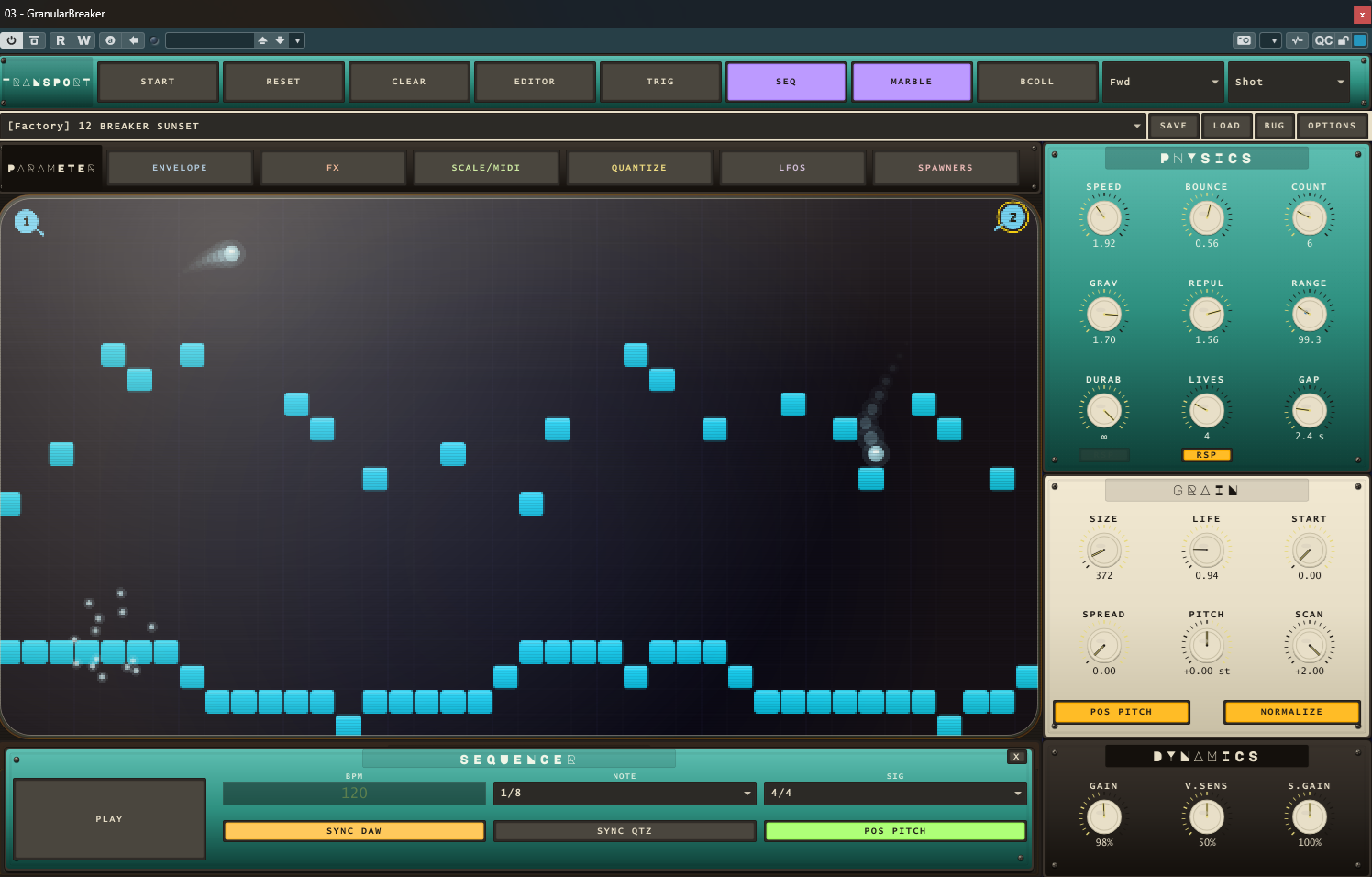
Task: Expand the factory preset list dropdown
Action: point(1137,126)
